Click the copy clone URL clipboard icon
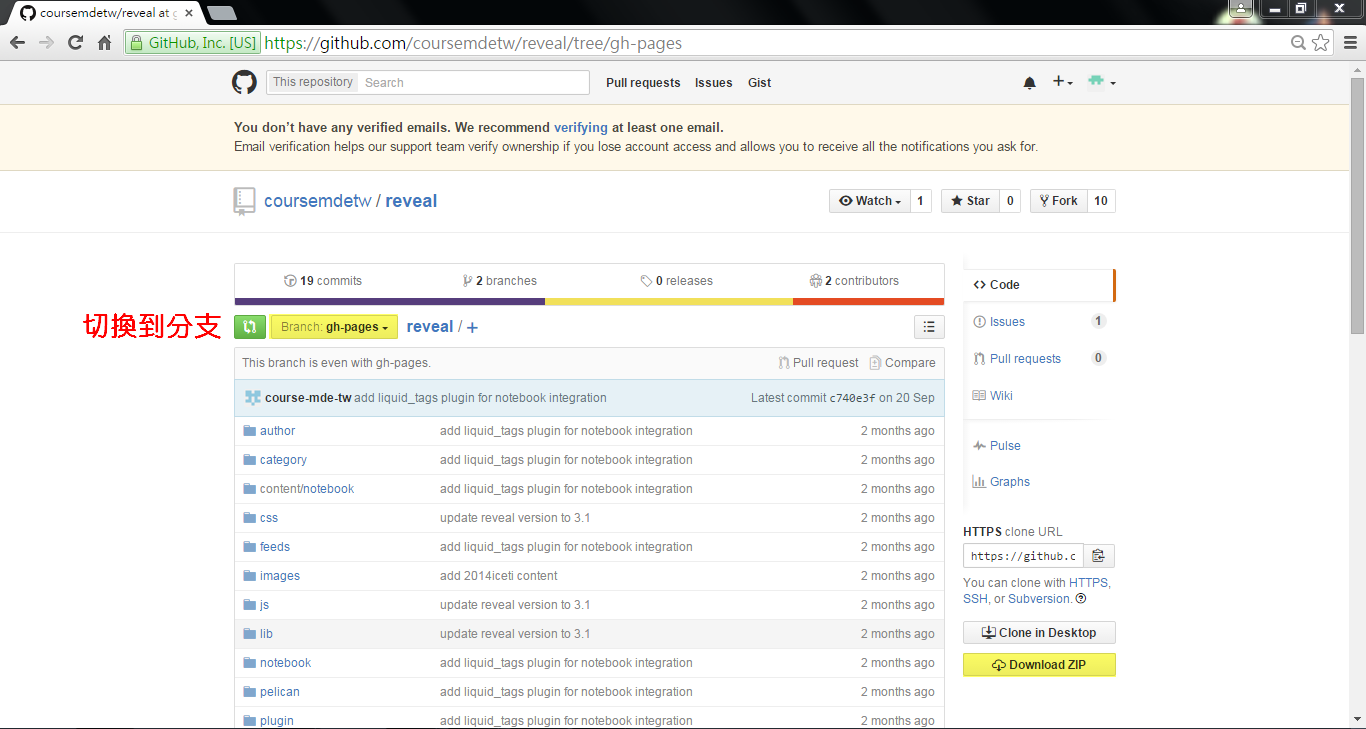This screenshot has height=729, width=1366. point(1099,556)
